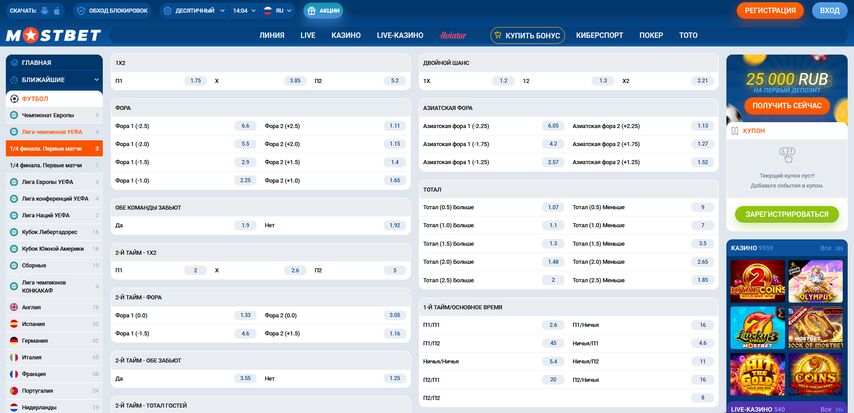The height and width of the screenshot is (413, 854).
Task: Select Азиатская фора 2 (+1.25) odds 1.52
Action: (x=703, y=162)
